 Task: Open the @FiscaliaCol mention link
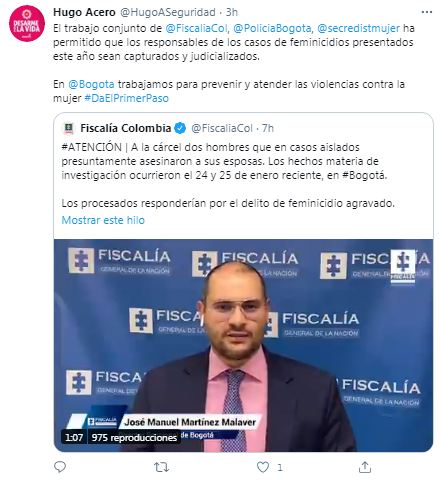tap(196, 28)
